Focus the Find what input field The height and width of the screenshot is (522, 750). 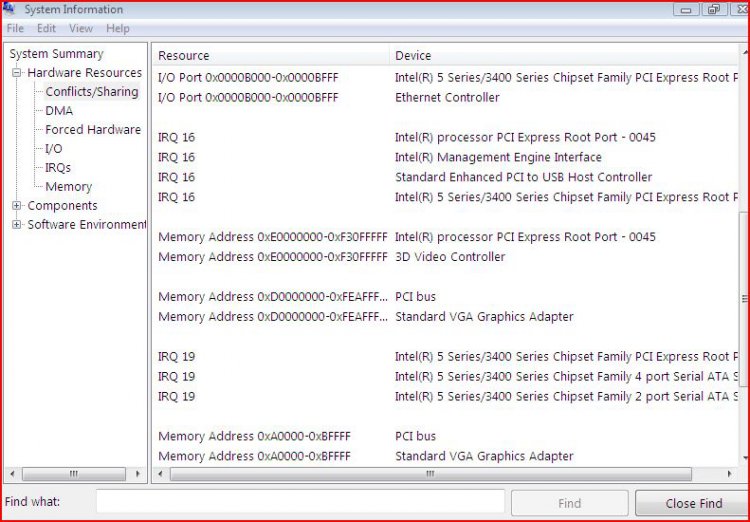[300, 502]
